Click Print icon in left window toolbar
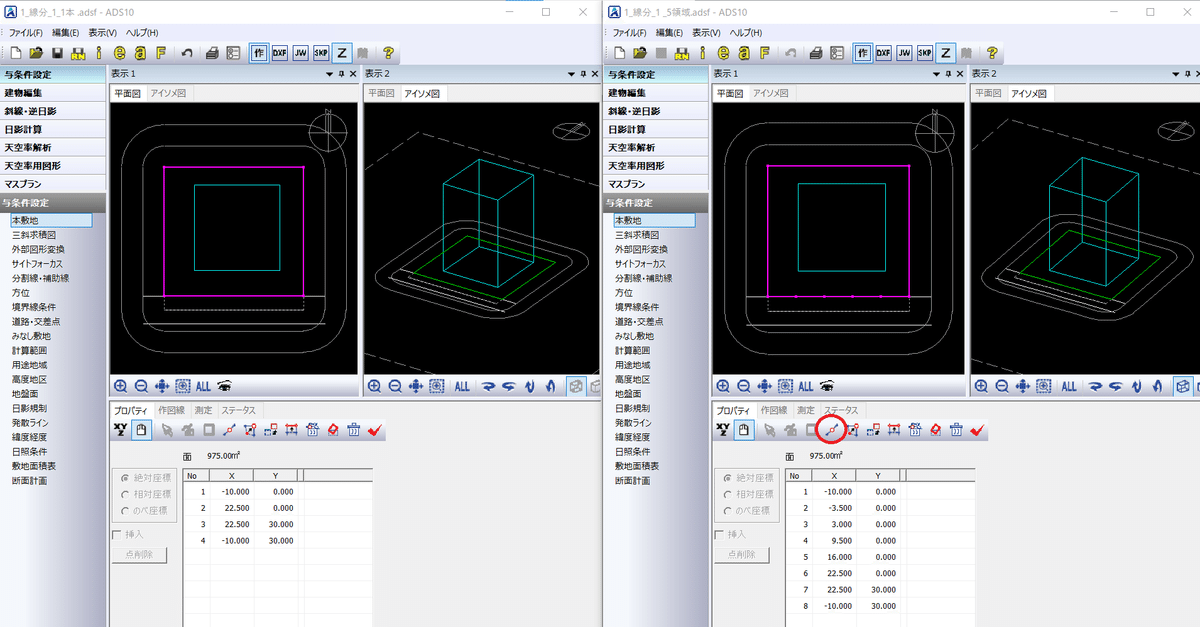The width and height of the screenshot is (1200, 627). point(213,53)
